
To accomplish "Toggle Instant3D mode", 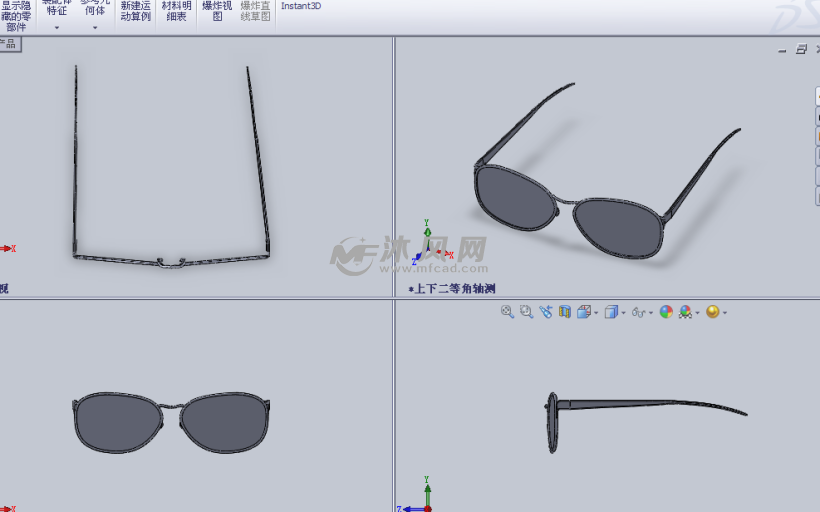I will click(x=301, y=6).
